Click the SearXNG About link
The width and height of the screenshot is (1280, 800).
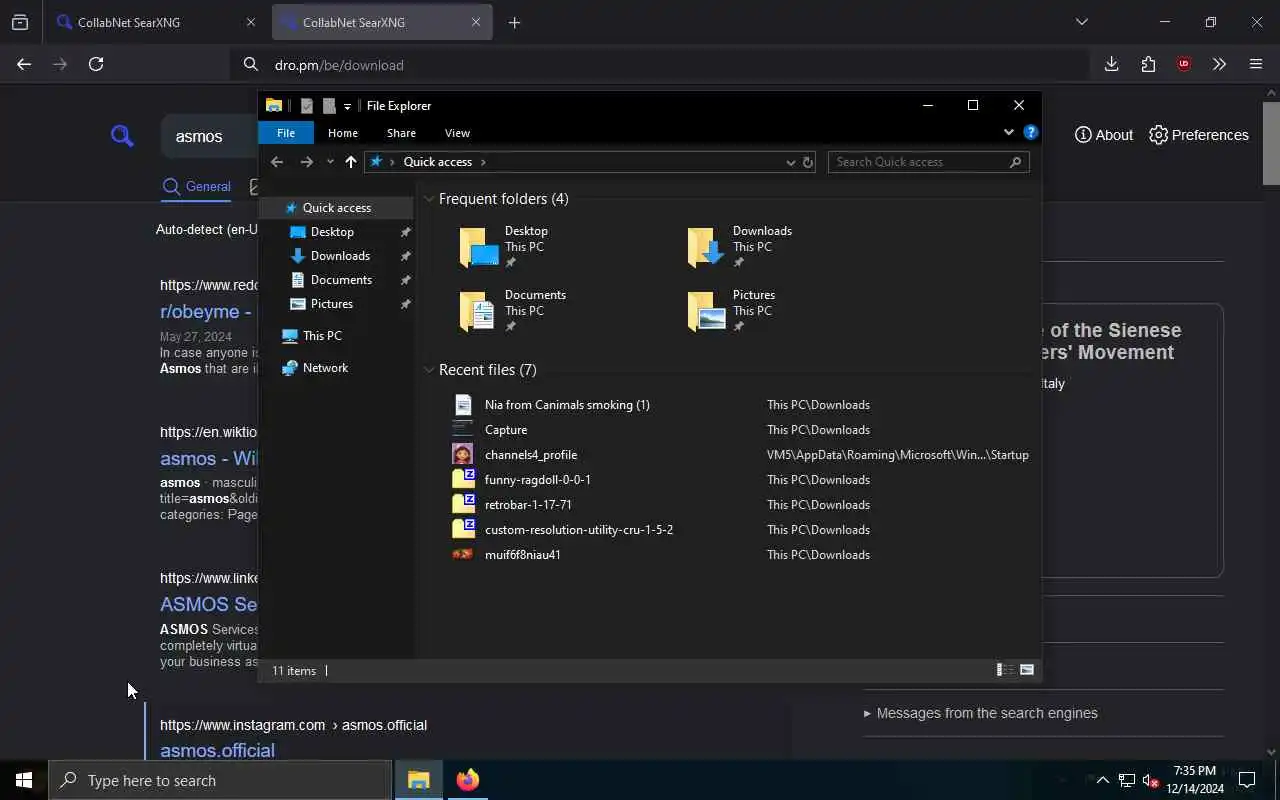click(x=1104, y=135)
